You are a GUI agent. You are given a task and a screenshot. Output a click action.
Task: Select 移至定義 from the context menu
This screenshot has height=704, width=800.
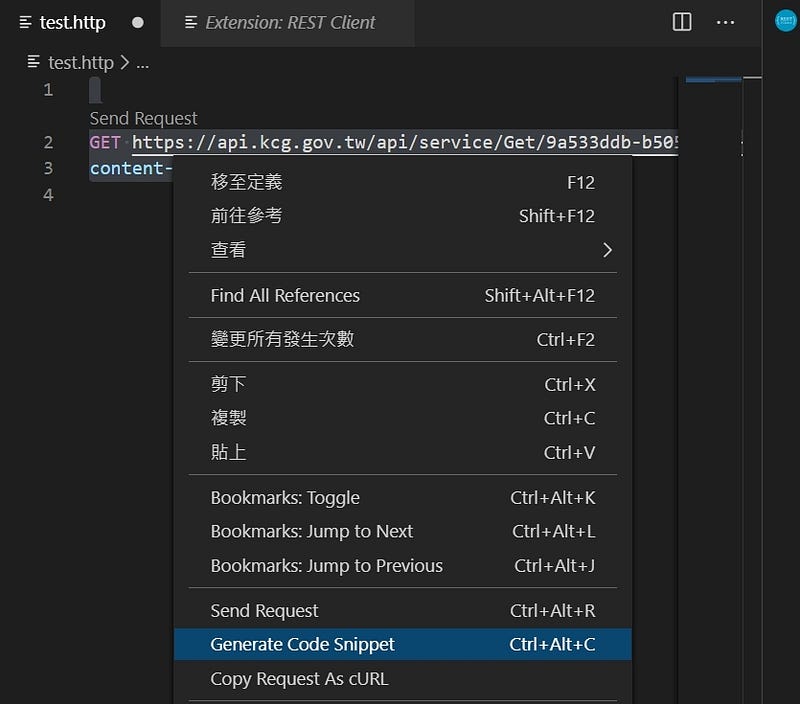pyautogui.click(x=246, y=182)
